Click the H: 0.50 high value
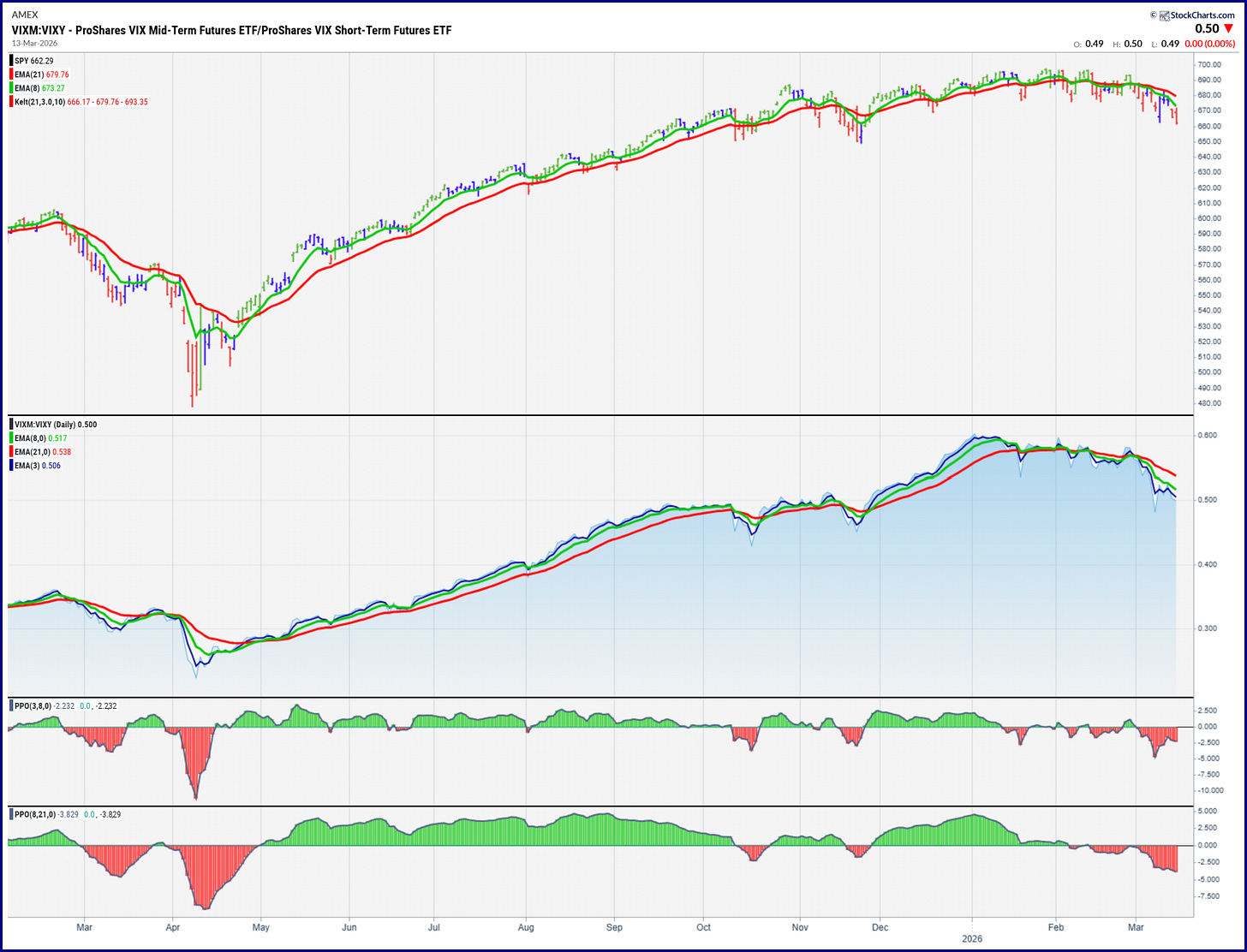 [x=1128, y=44]
